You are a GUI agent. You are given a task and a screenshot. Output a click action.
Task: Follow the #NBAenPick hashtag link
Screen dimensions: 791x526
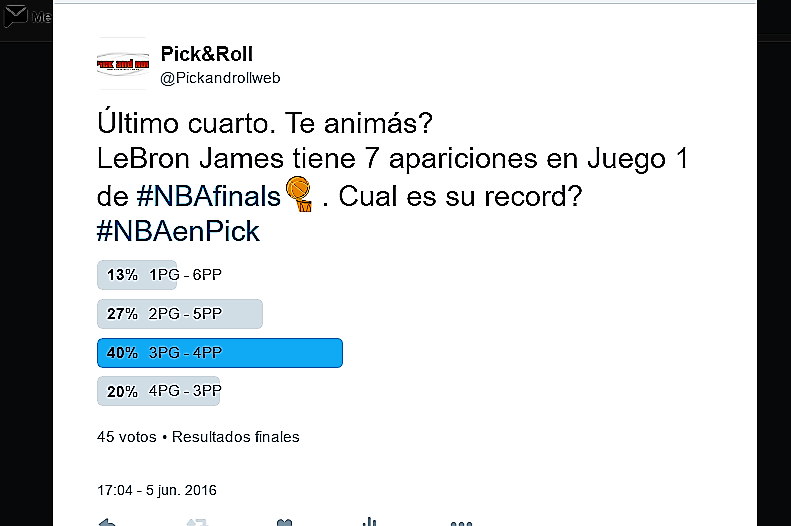pos(178,231)
